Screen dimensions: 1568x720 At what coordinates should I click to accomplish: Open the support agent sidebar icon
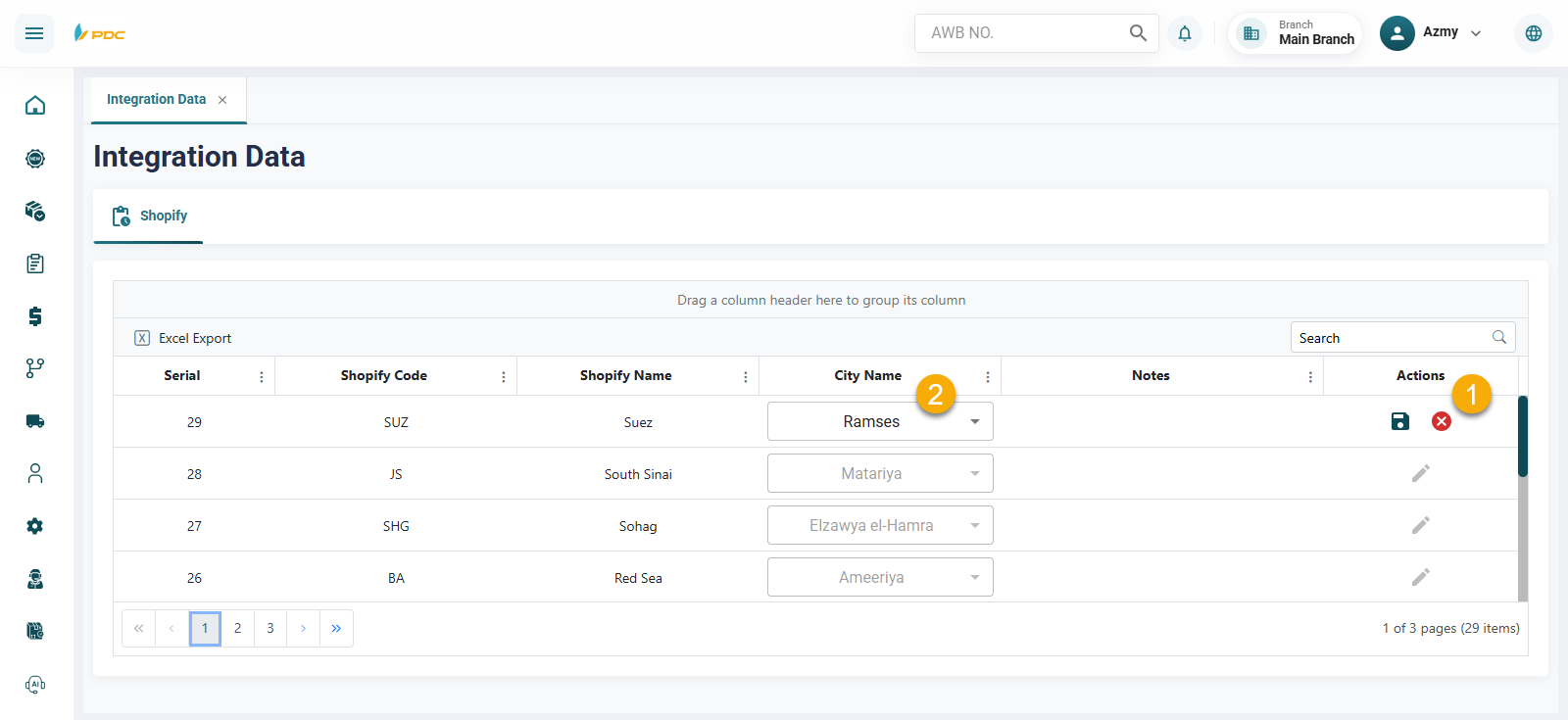click(35, 579)
